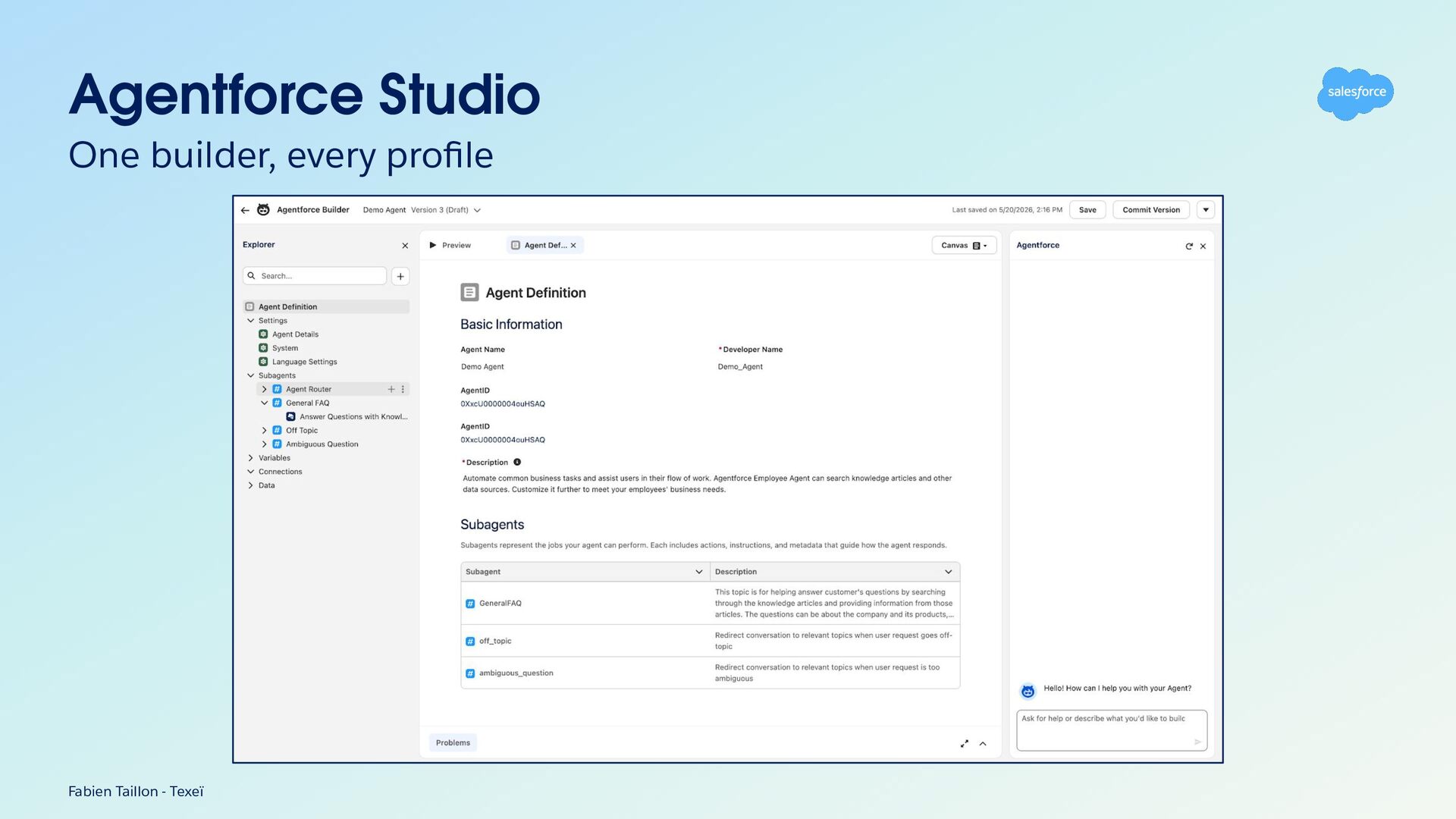Open the Canvas view dropdown
This screenshot has height=819, width=1456.
(x=964, y=245)
